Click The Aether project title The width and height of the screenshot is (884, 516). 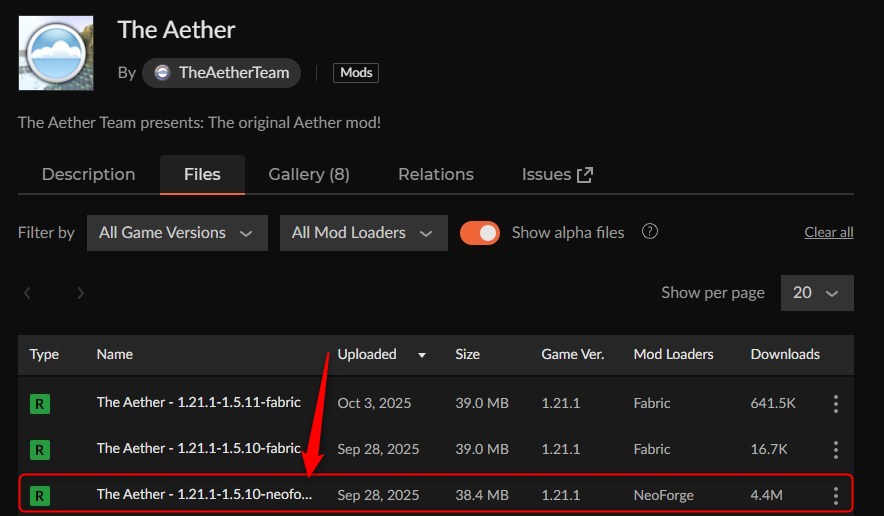tap(176, 30)
